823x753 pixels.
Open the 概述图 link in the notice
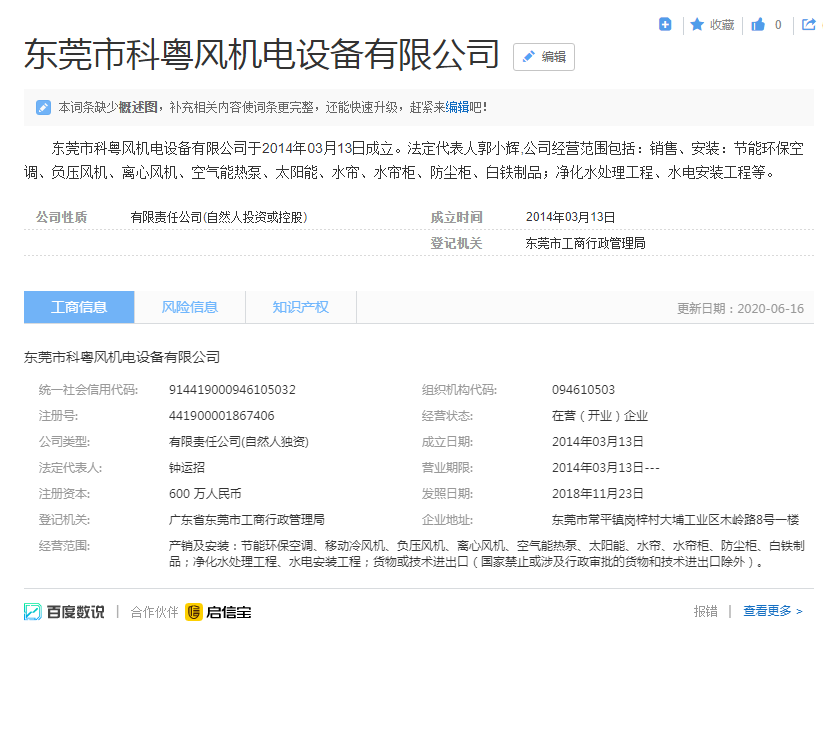139,107
